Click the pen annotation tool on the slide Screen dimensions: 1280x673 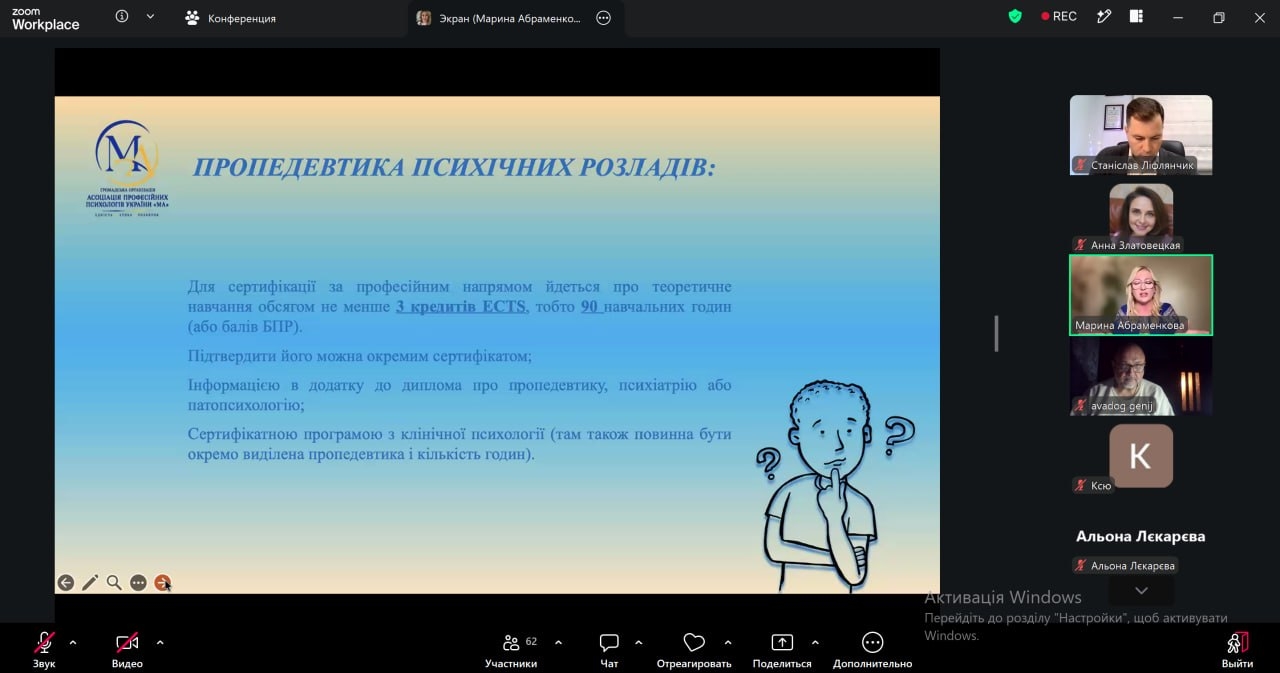coord(90,582)
